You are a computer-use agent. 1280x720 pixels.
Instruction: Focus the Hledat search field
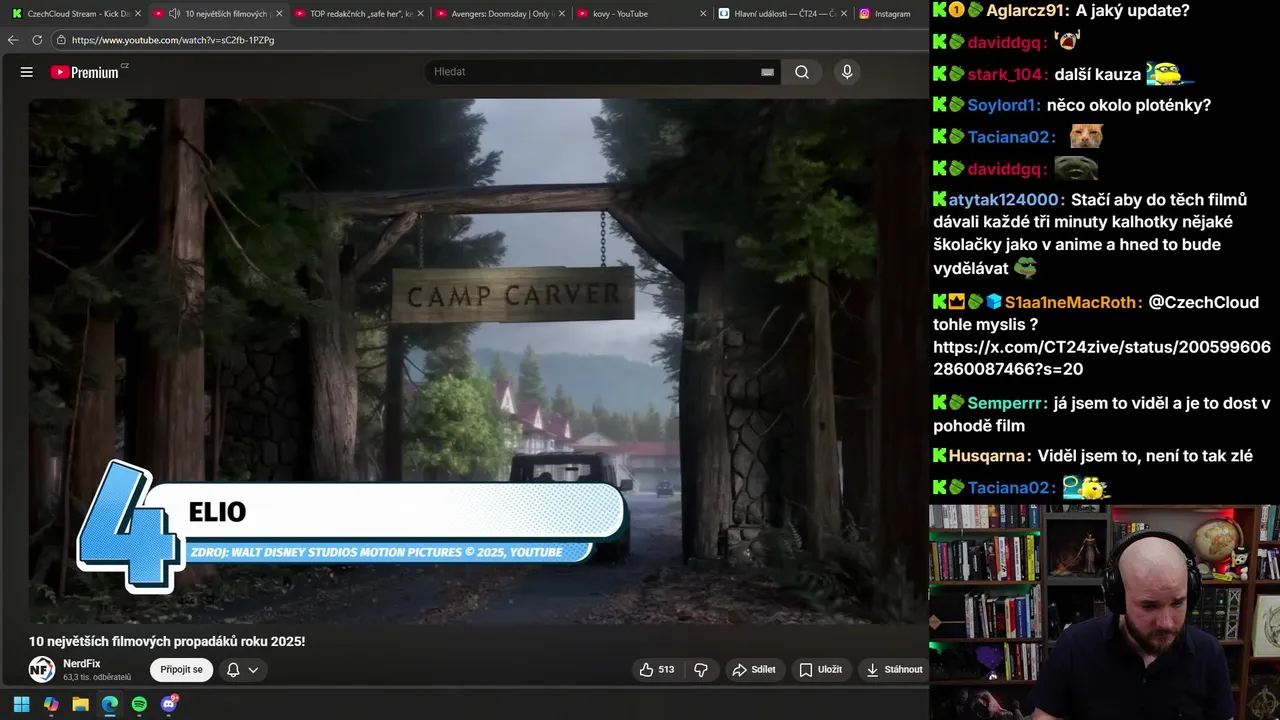pos(595,72)
